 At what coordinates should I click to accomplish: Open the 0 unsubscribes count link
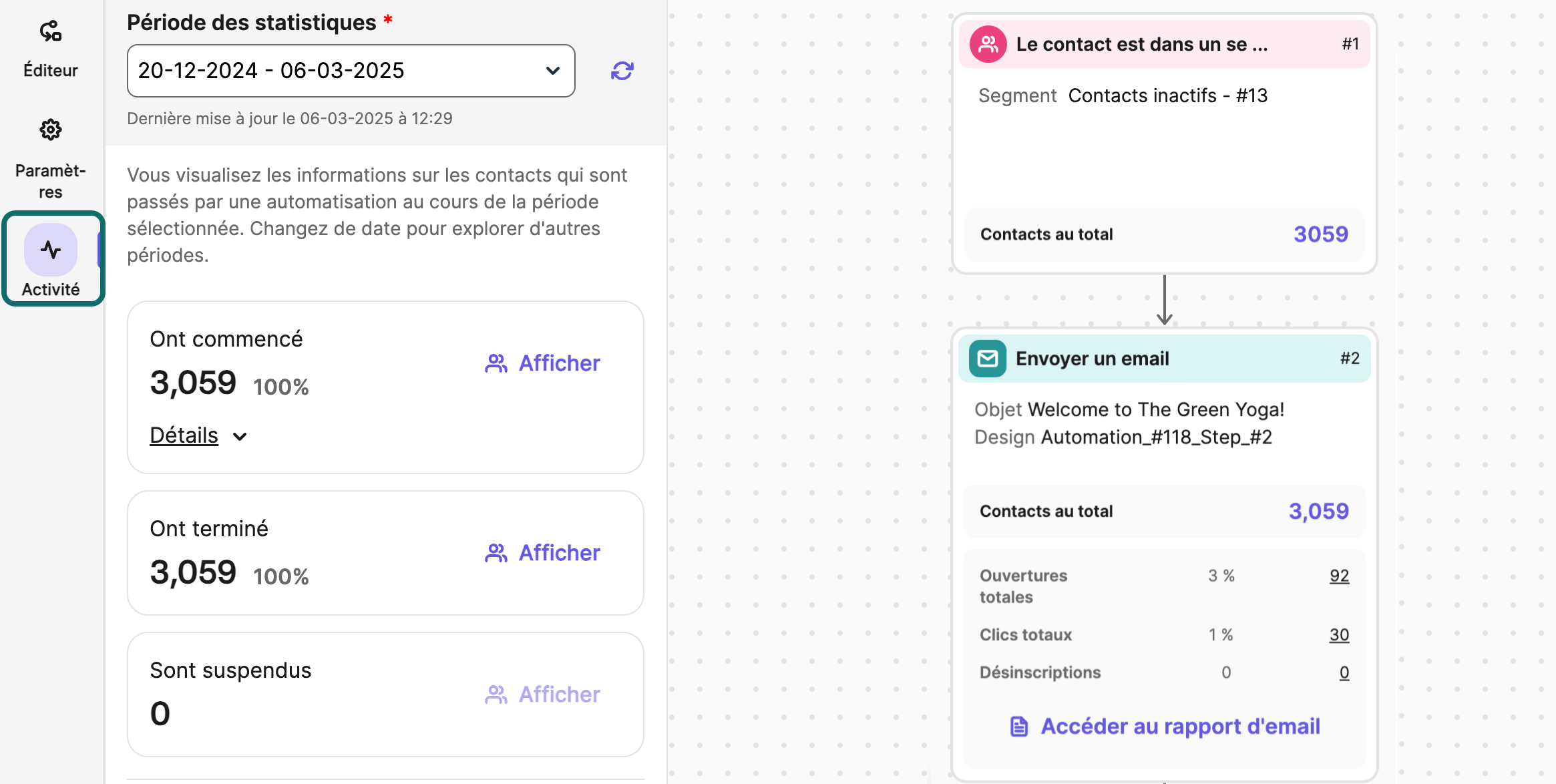(1344, 672)
